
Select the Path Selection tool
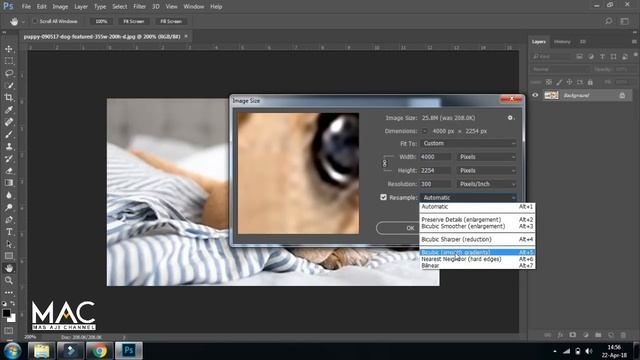(9, 244)
